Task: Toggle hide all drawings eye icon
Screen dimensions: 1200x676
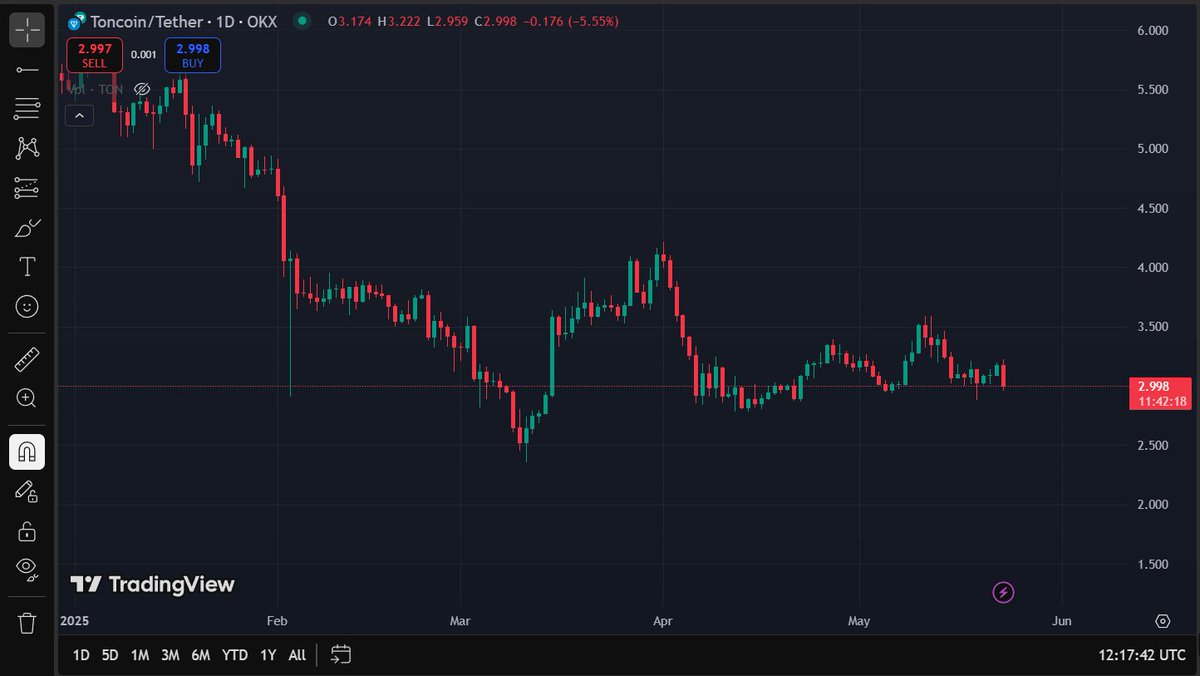Action: tap(27, 569)
